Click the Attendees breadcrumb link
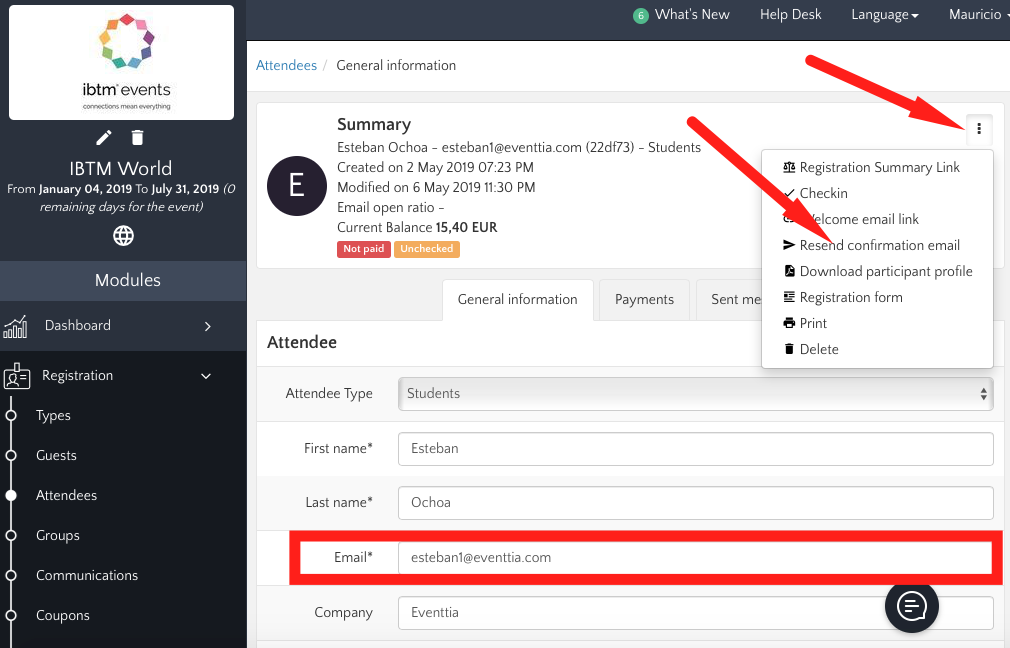This screenshot has width=1010, height=648. click(x=286, y=65)
